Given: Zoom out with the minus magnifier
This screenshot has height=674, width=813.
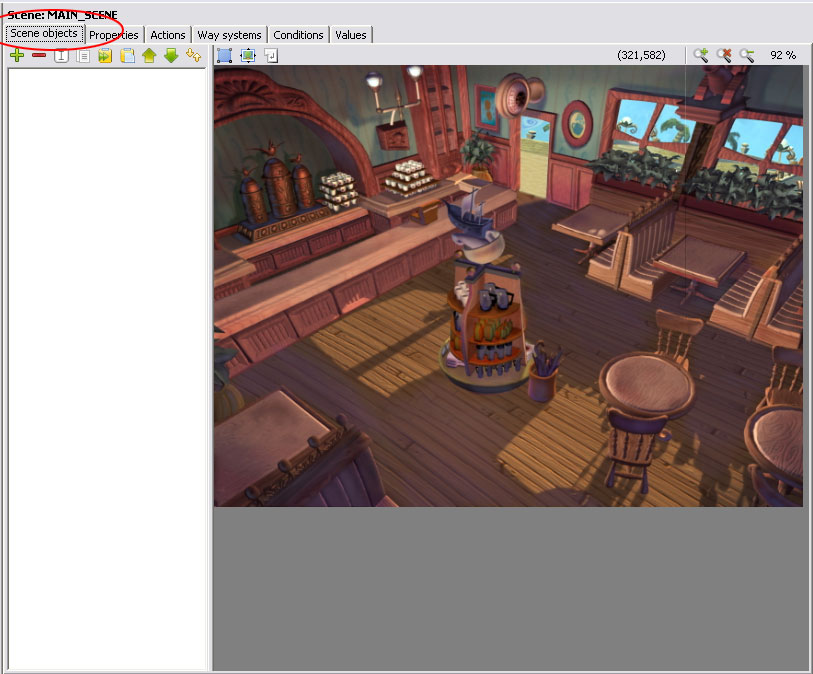Looking at the screenshot, I should coord(747,55).
